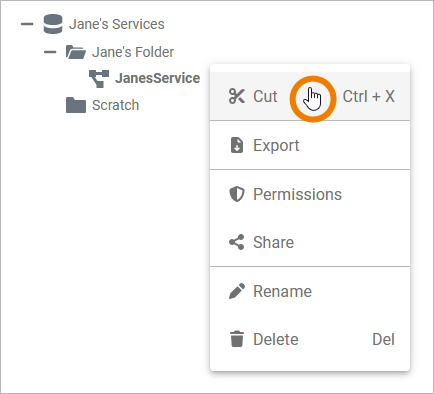Click the Share nodes icon

pos(237,242)
